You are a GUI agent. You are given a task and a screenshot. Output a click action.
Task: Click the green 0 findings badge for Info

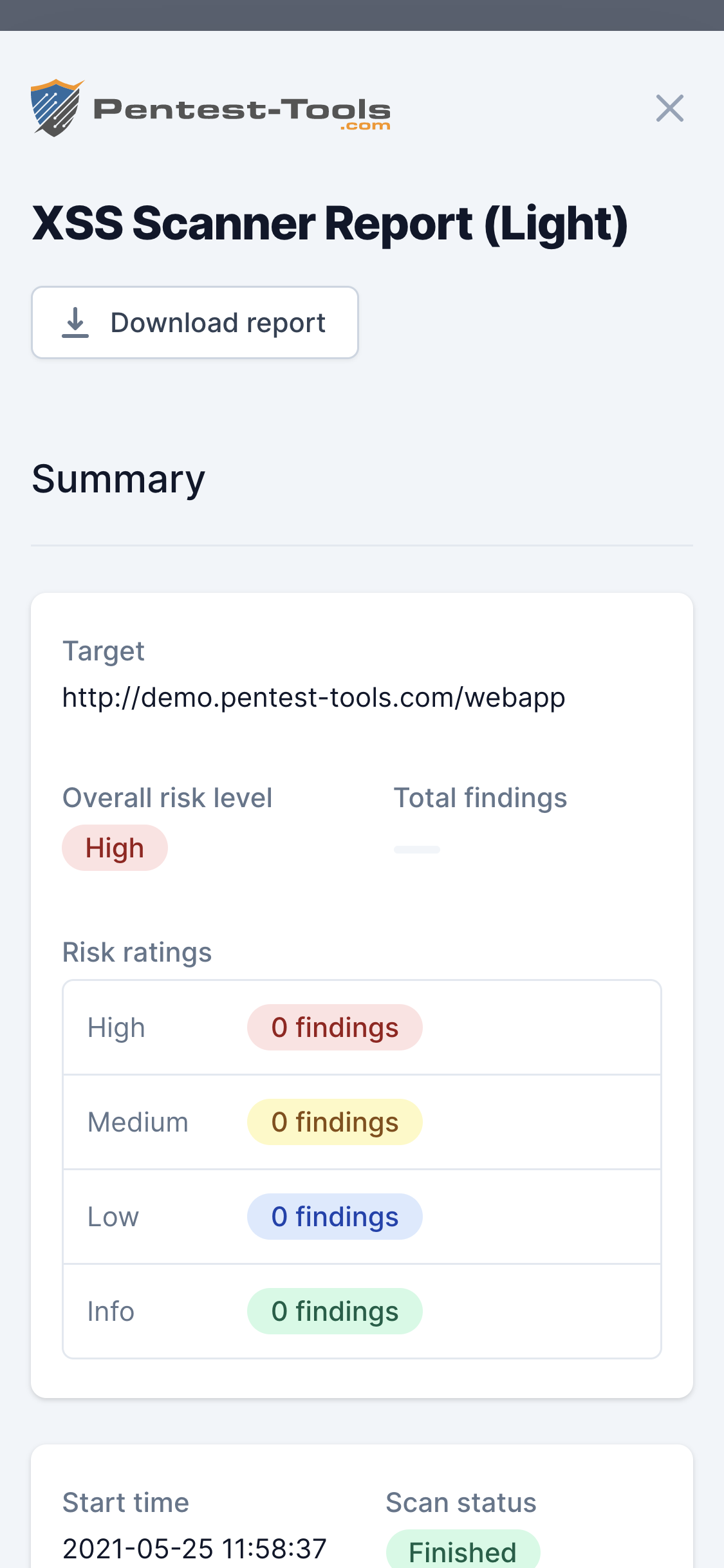tap(335, 1311)
